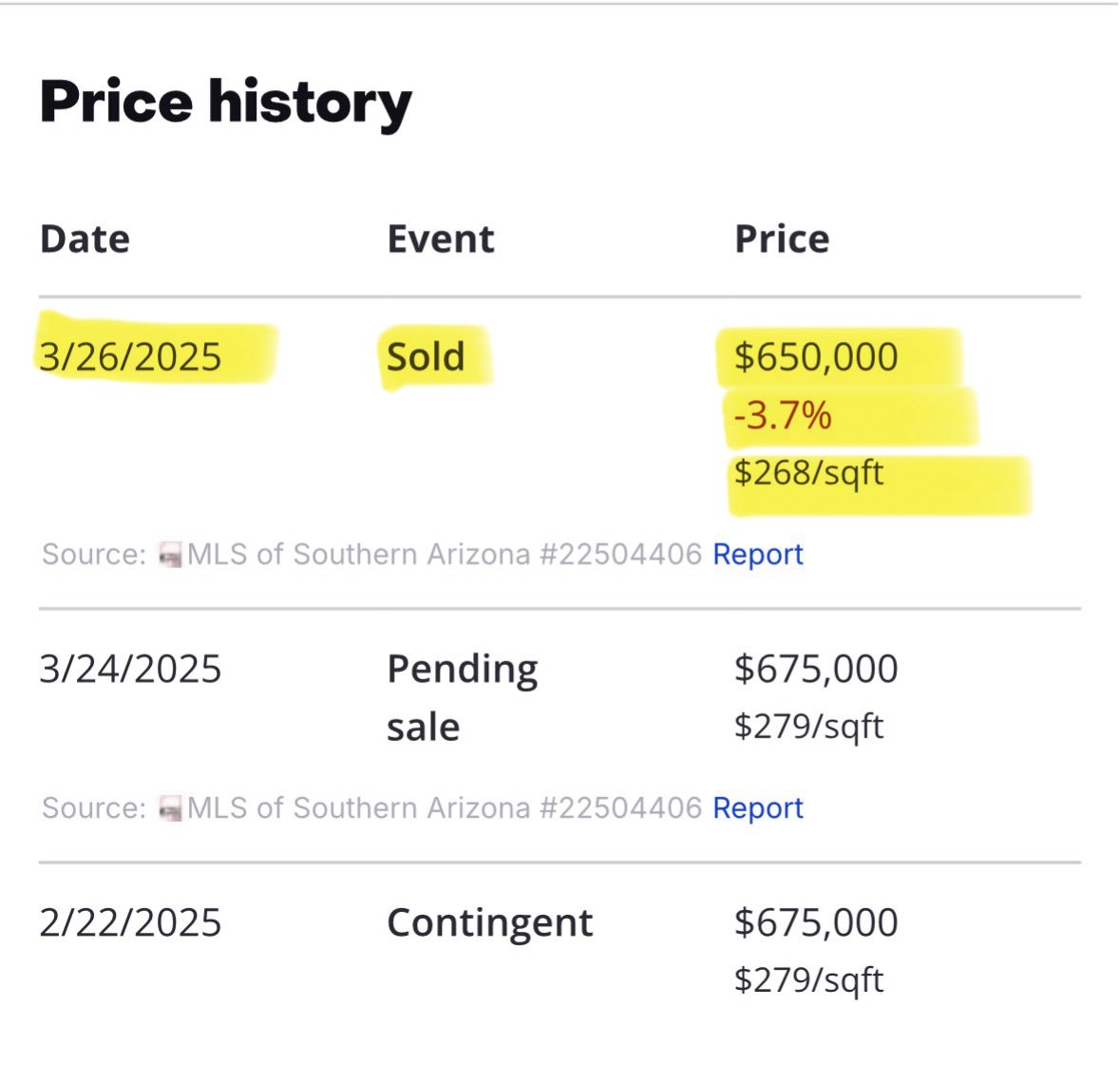The width and height of the screenshot is (1120, 1082).
Task: Select the 3/24/2025 date entry
Action: (130, 669)
